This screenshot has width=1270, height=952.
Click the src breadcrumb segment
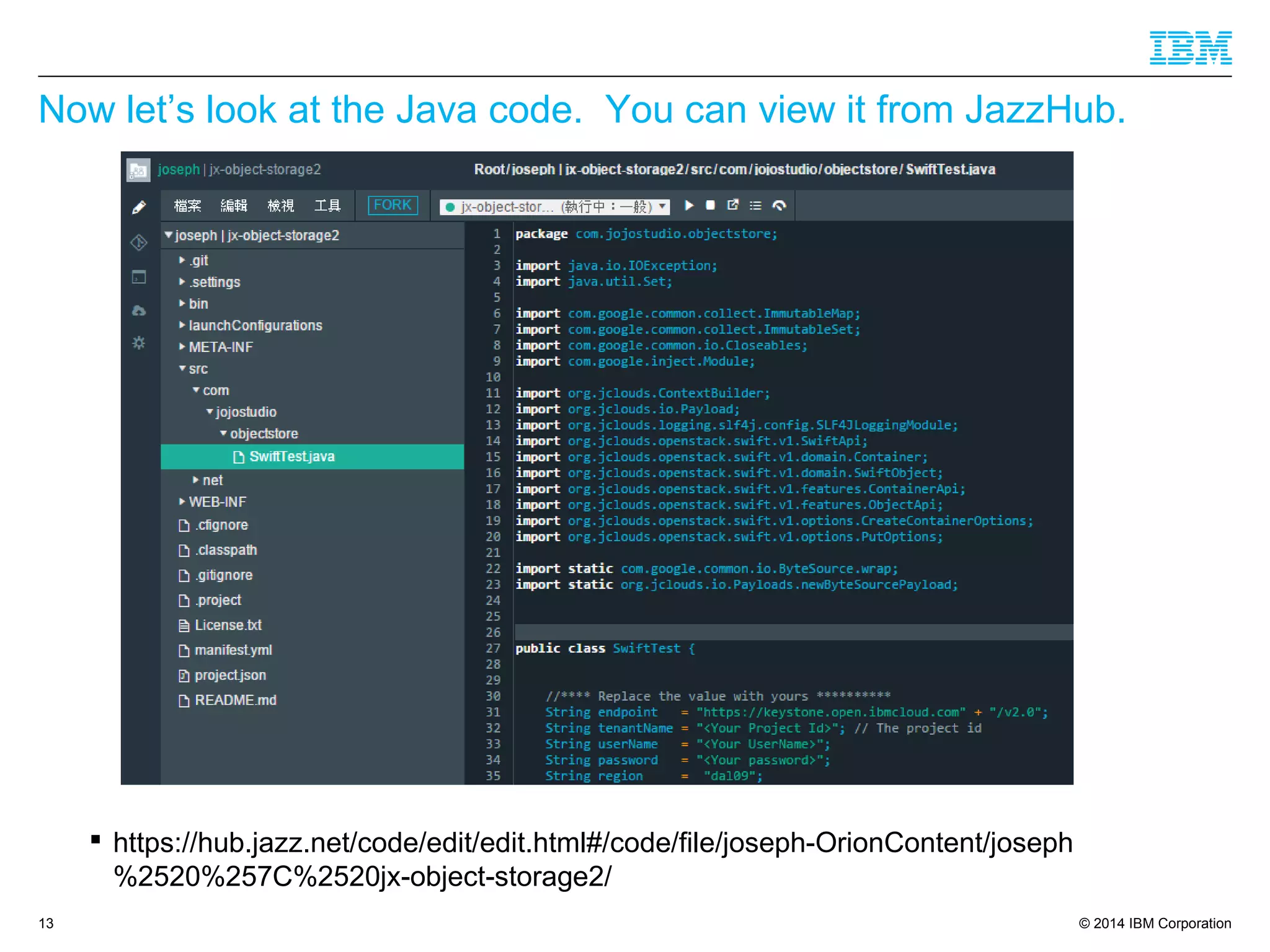coord(701,169)
